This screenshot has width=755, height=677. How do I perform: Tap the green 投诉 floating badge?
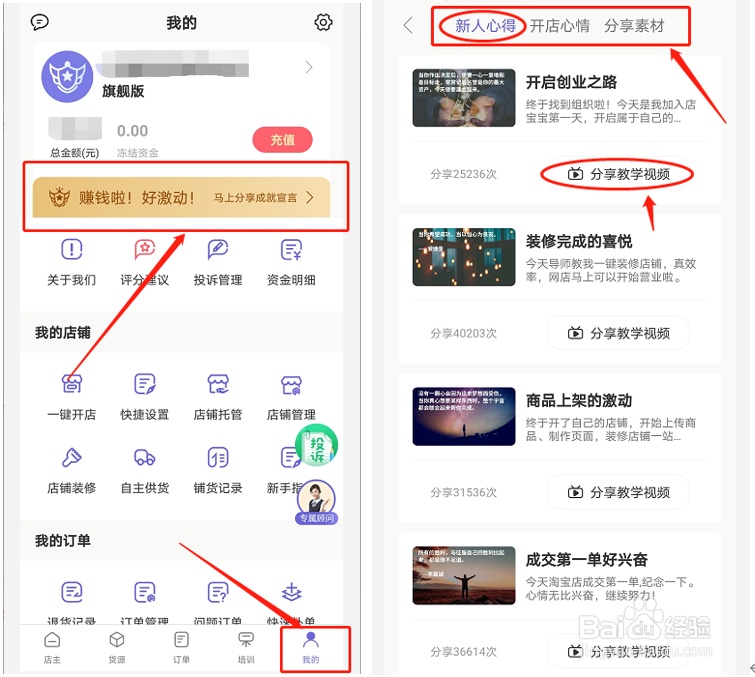tap(316, 445)
